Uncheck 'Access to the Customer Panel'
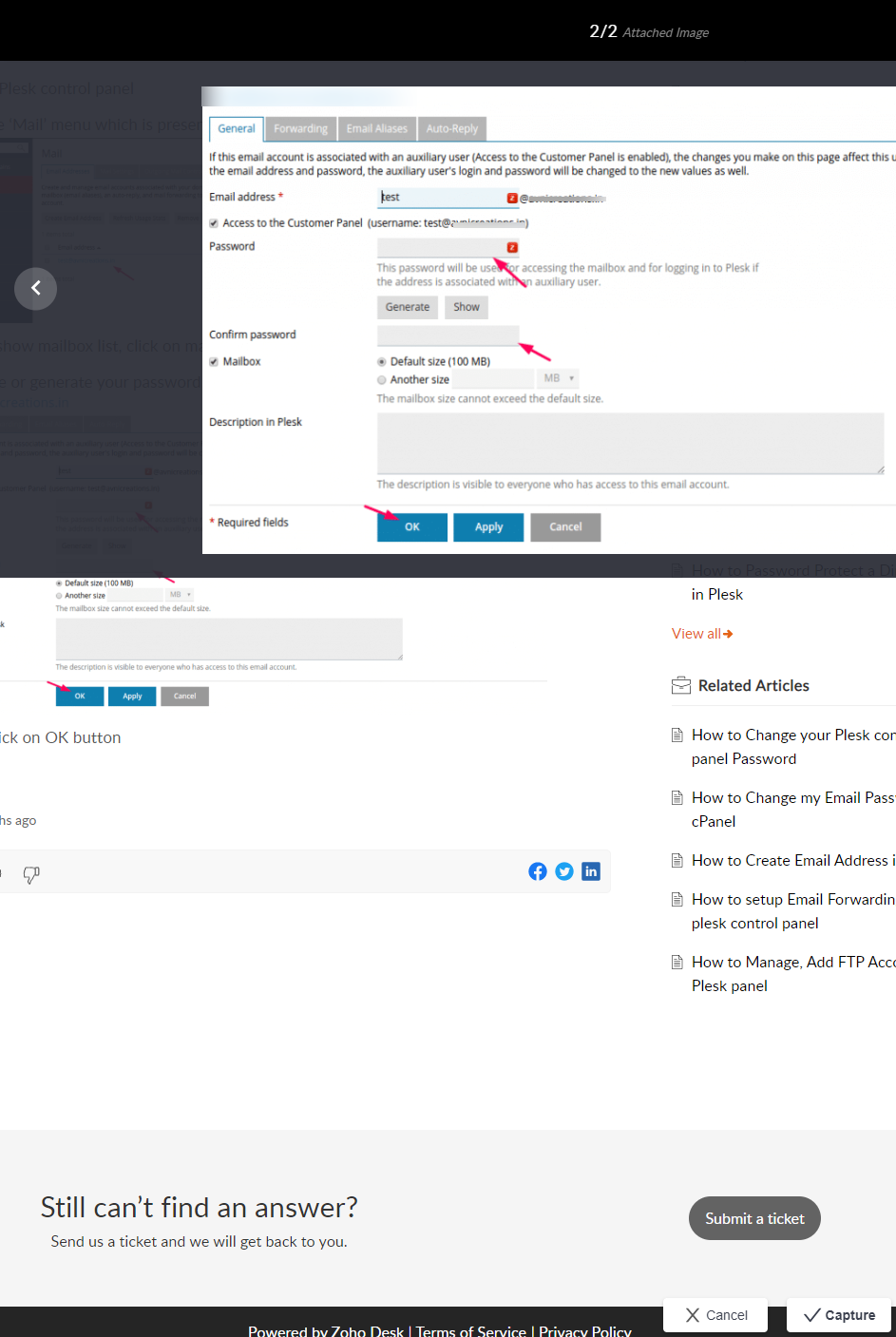 213,222
